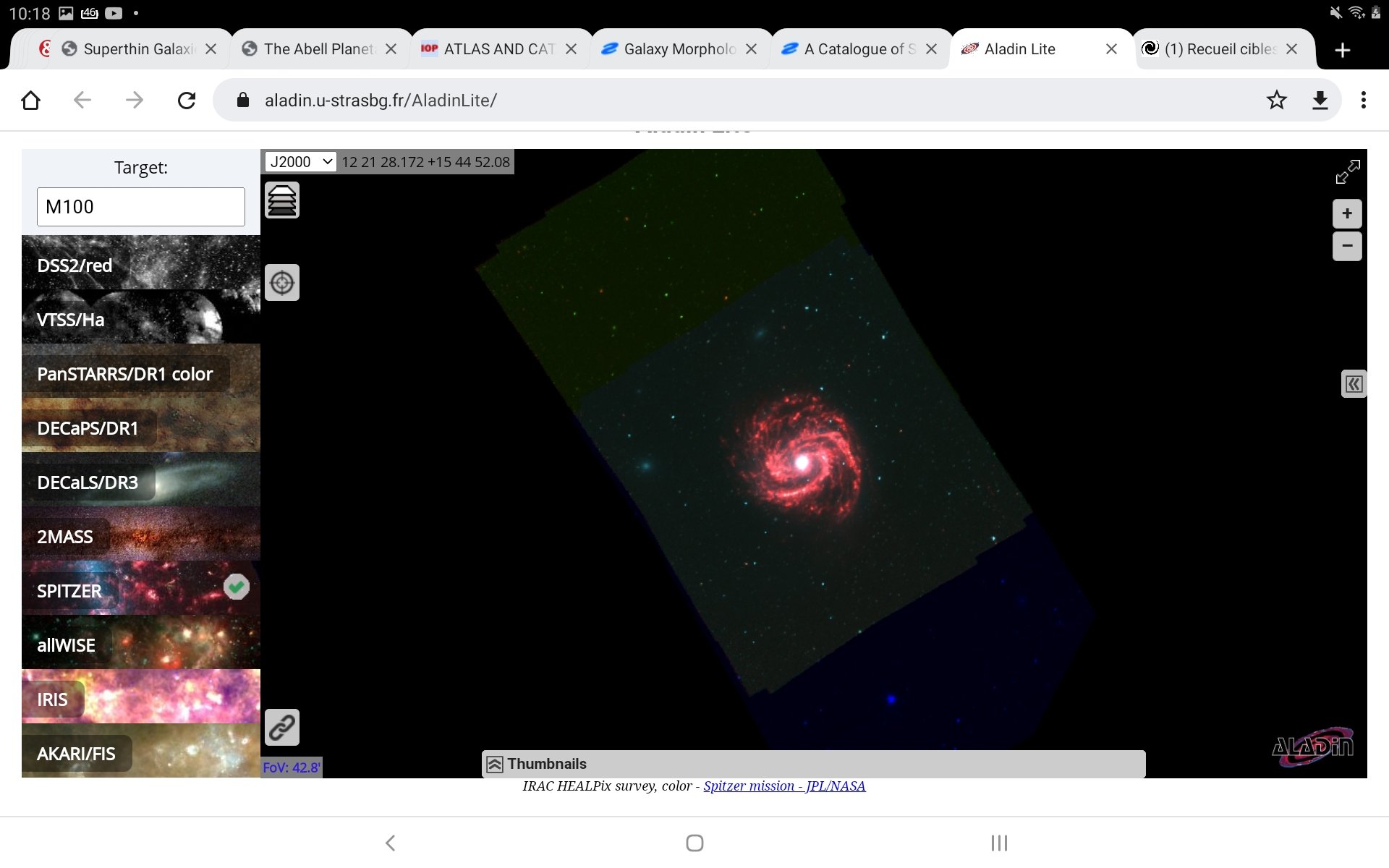Zoom out with the minus button

tap(1347, 246)
